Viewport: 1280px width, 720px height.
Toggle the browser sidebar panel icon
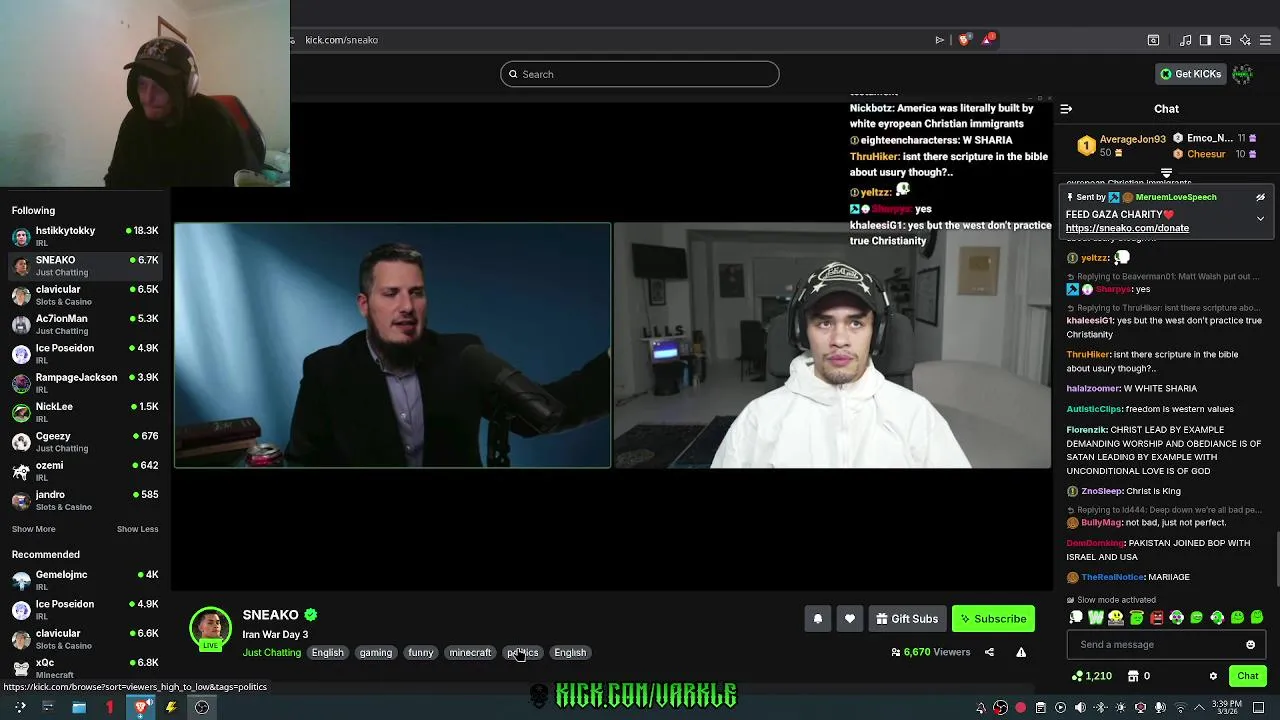1205,40
